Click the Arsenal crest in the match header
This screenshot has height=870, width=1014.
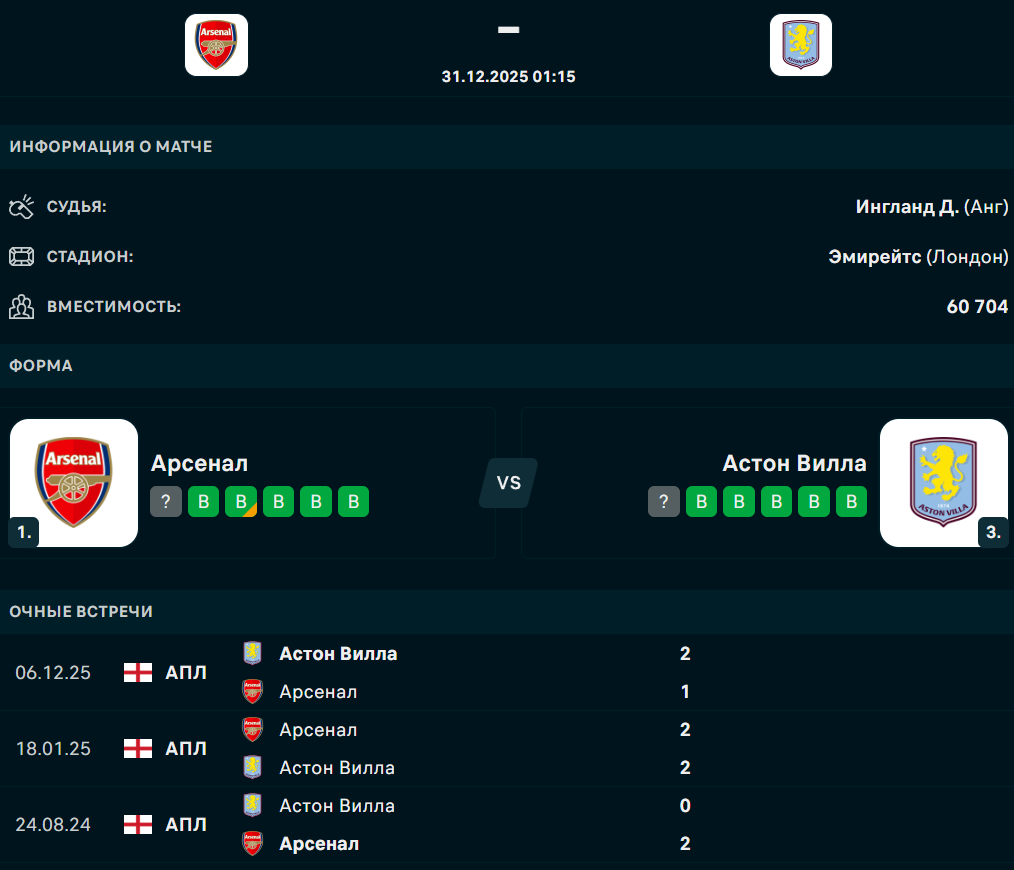[x=216, y=45]
